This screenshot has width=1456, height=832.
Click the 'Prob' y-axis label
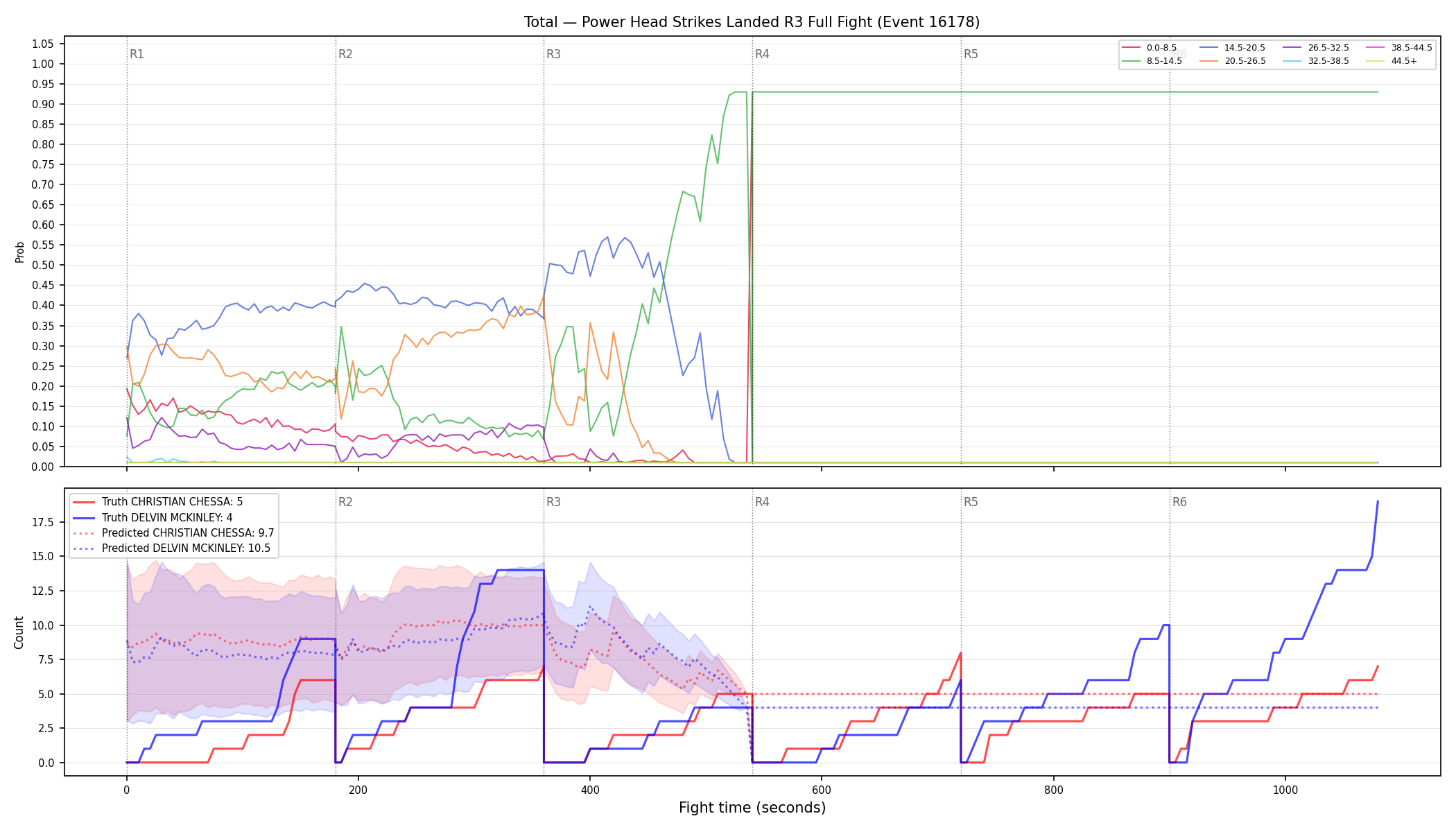[20, 252]
